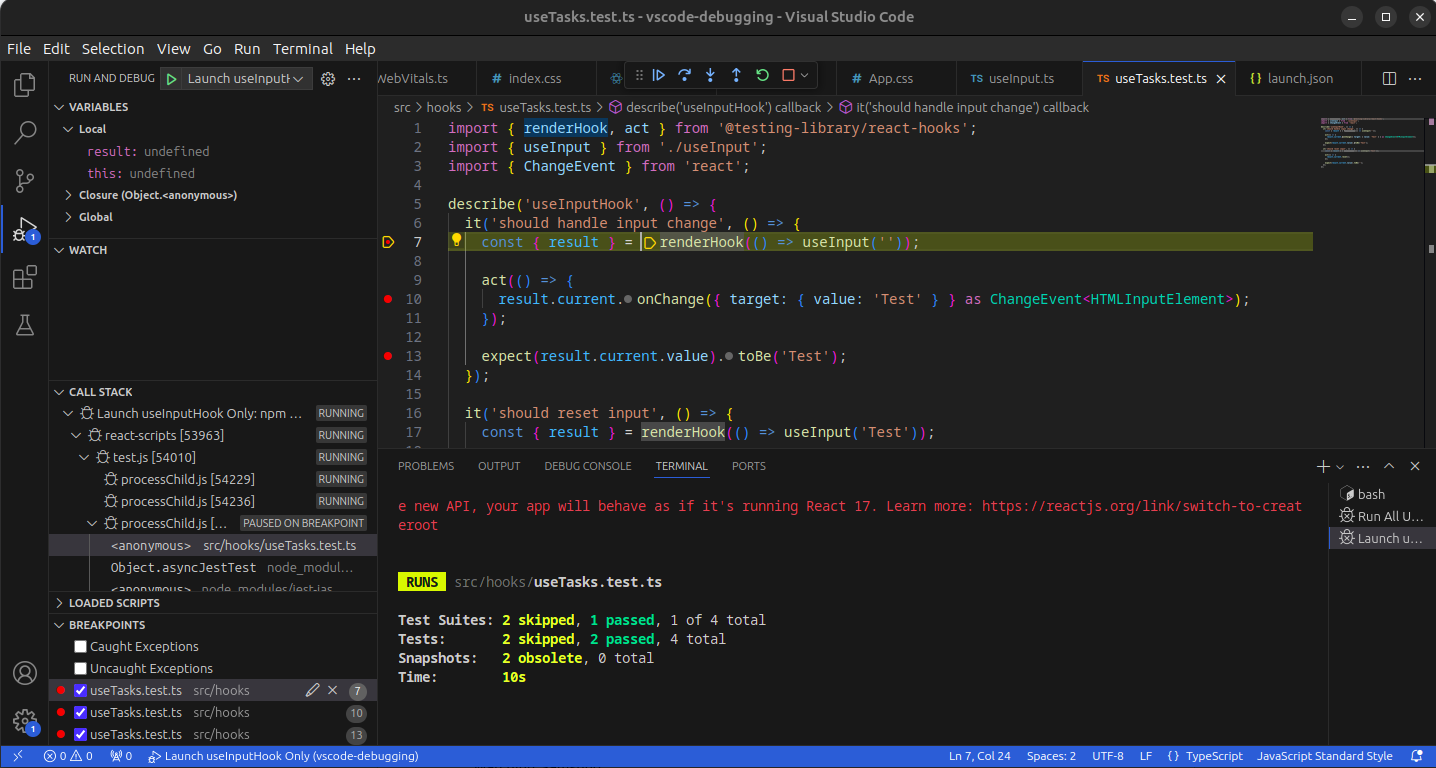The height and width of the screenshot is (768, 1436).
Task: Click Step Over in debug toolbar
Action: click(x=684, y=75)
